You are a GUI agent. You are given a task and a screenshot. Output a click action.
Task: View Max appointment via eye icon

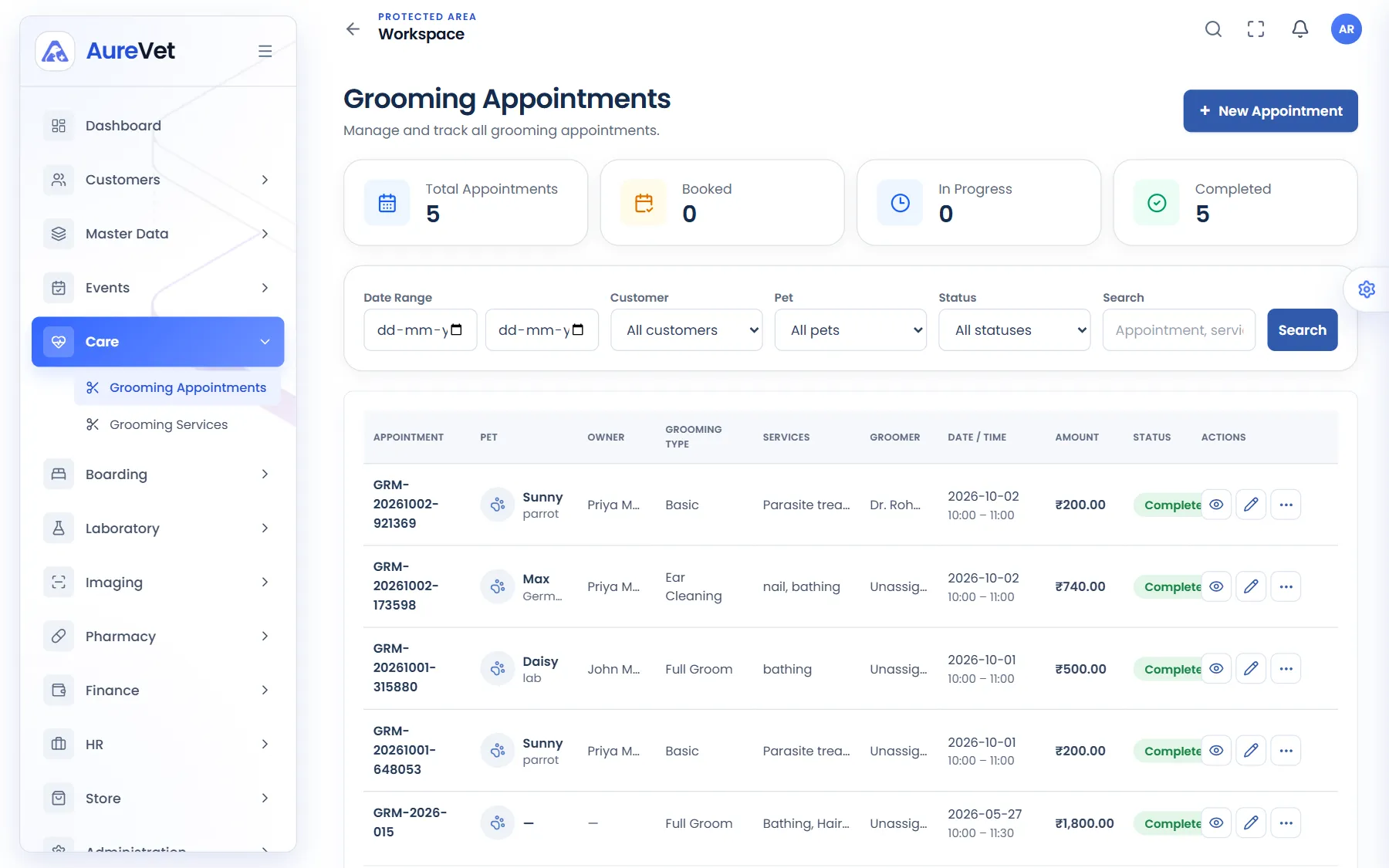click(x=1216, y=586)
